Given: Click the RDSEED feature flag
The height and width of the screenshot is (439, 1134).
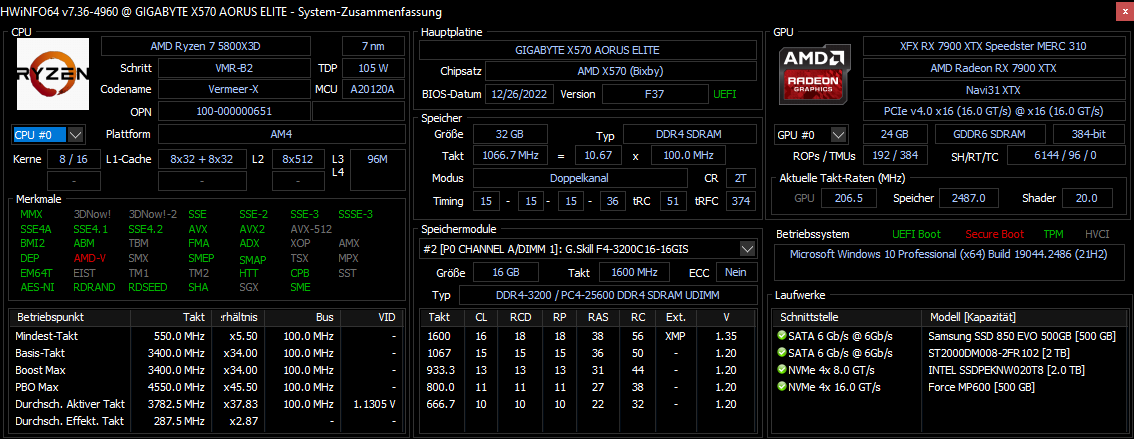Looking at the screenshot, I should [148, 286].
